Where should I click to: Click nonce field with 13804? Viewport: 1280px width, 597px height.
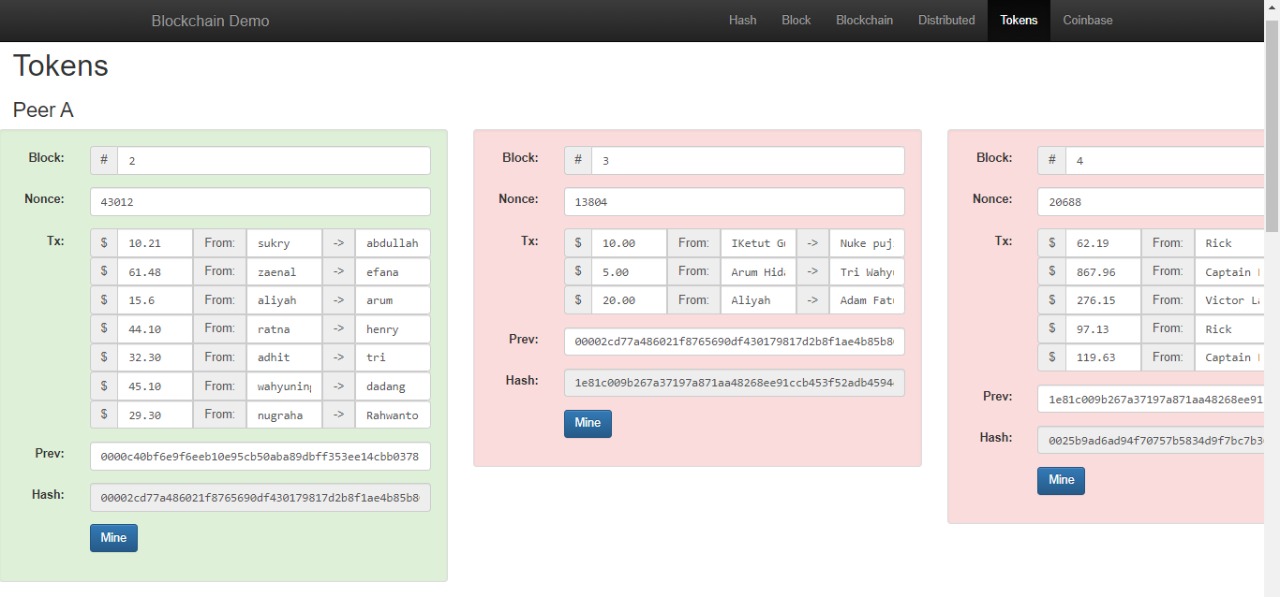pos(734,202)
